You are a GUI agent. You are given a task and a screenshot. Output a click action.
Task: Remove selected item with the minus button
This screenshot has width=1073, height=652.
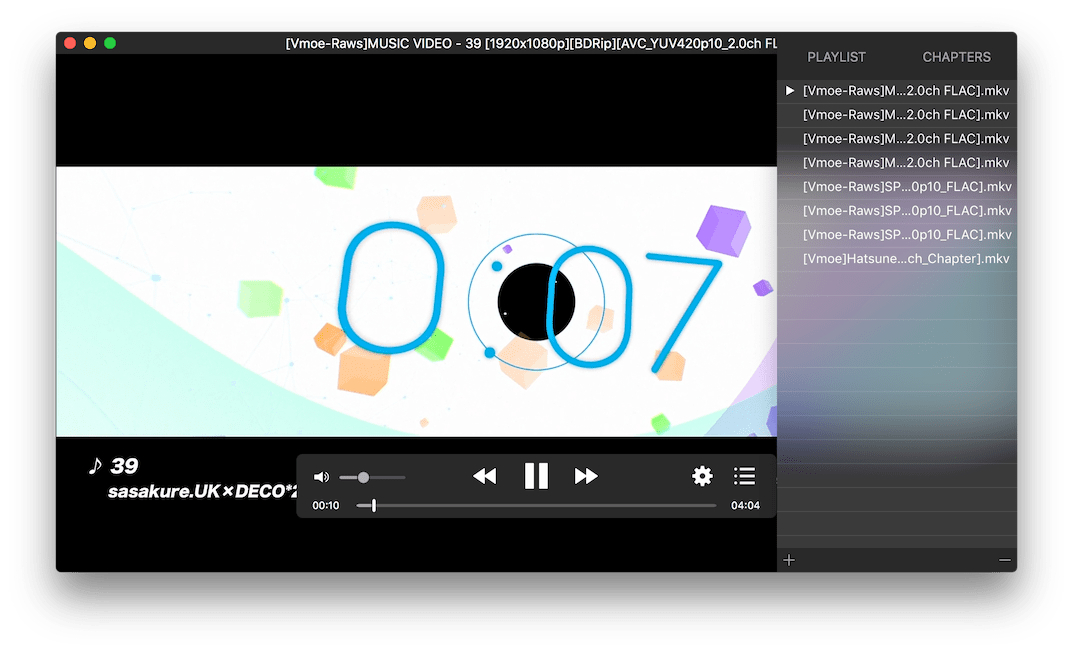tap(1004, 560)
